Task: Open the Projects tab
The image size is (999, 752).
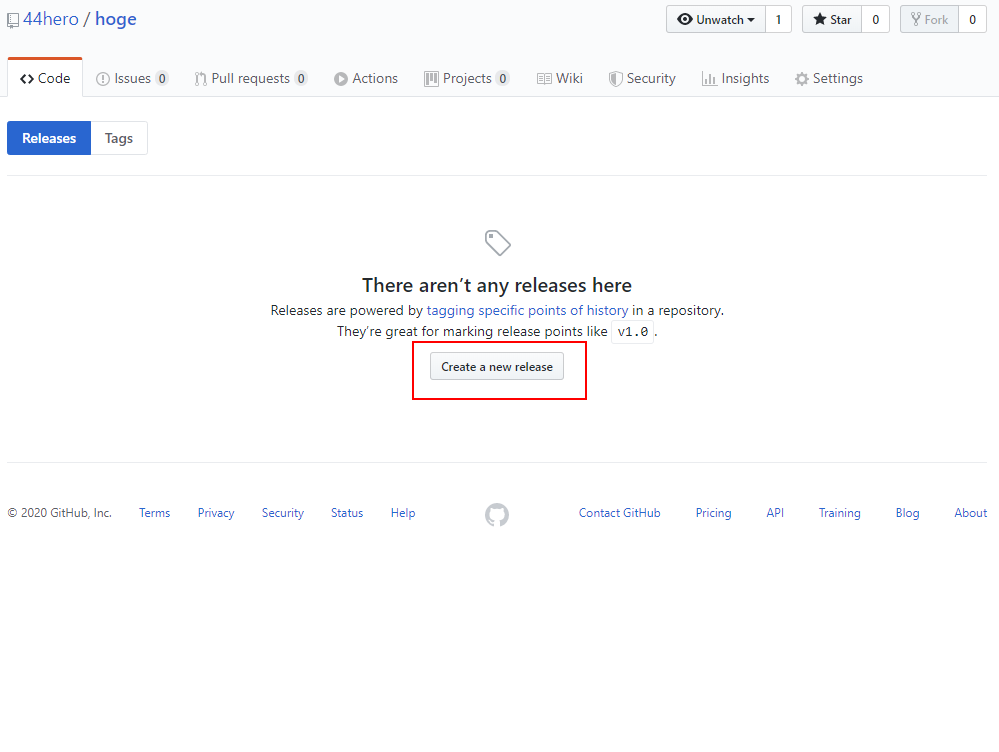Action: pos(466,78)
